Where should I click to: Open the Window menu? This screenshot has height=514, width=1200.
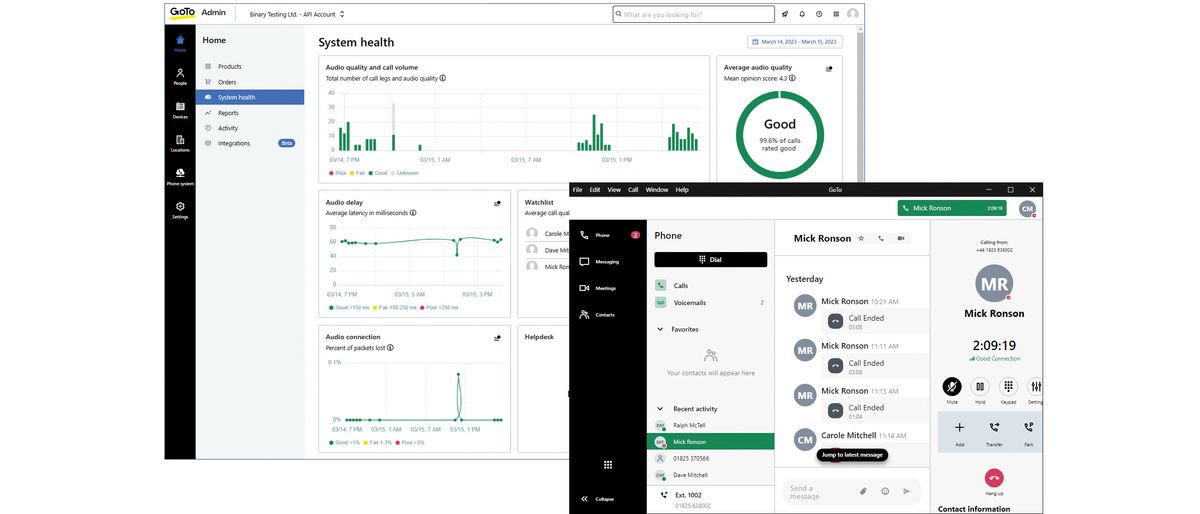(x=657, y=189)
